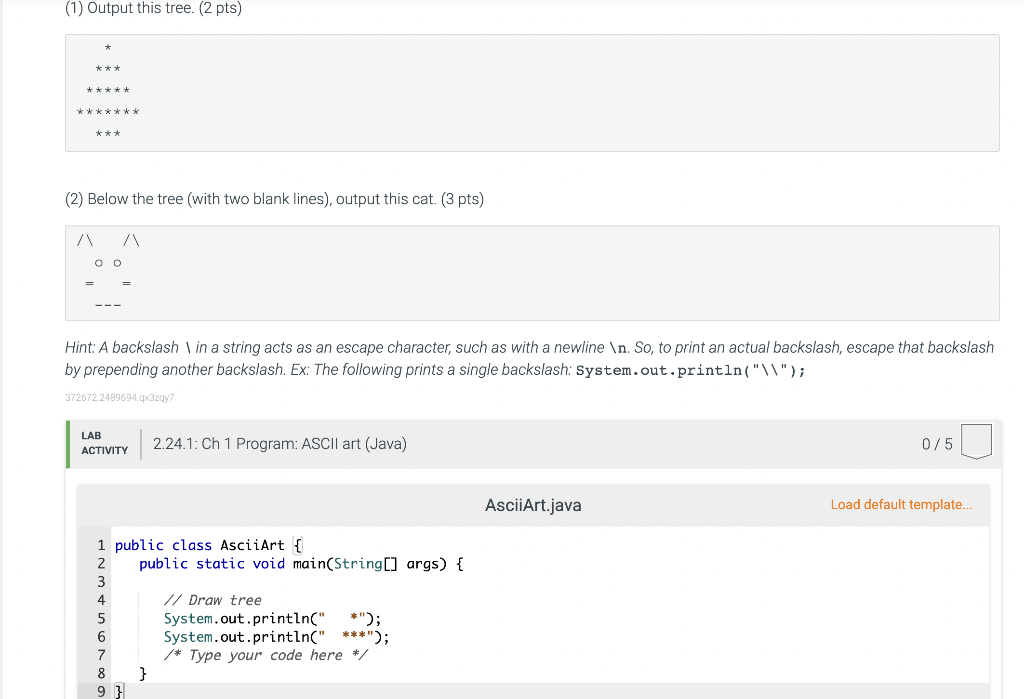Image resolution: width=1024 pixels, height=699 pixels.
Task: Click line number 9 in the gutter
Action: (101, 691)
